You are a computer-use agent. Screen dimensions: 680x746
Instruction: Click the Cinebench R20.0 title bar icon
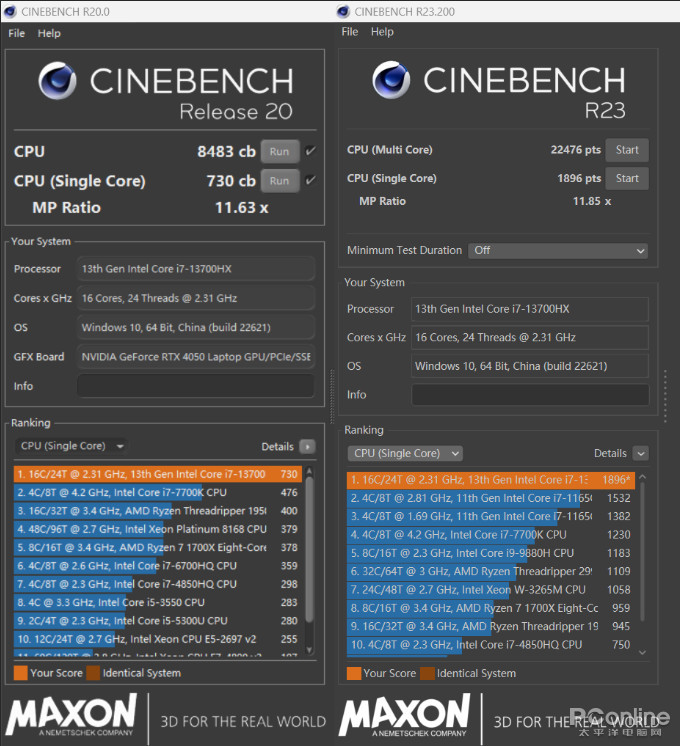point(10,11)
